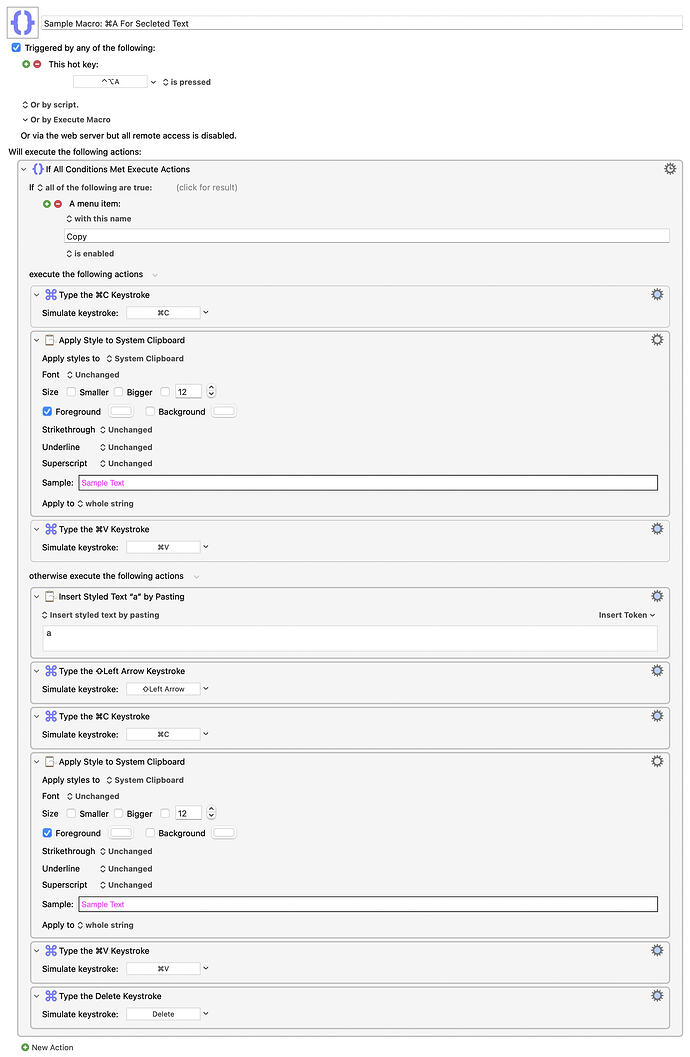The width and height of the screenshot is (690, 1057).
Task: Enable Background checkbox in second Apply Style action
Action: point(150,833)
